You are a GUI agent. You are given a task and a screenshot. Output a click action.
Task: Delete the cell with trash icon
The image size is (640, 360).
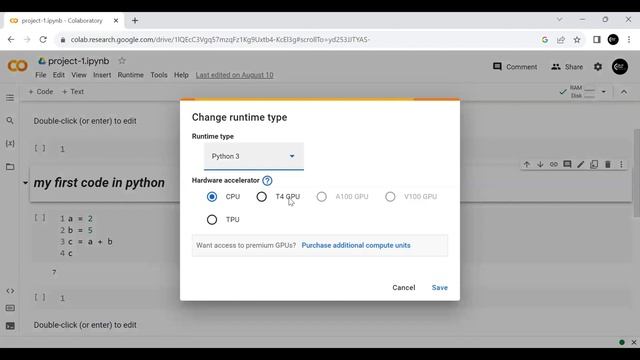(608, 164)
